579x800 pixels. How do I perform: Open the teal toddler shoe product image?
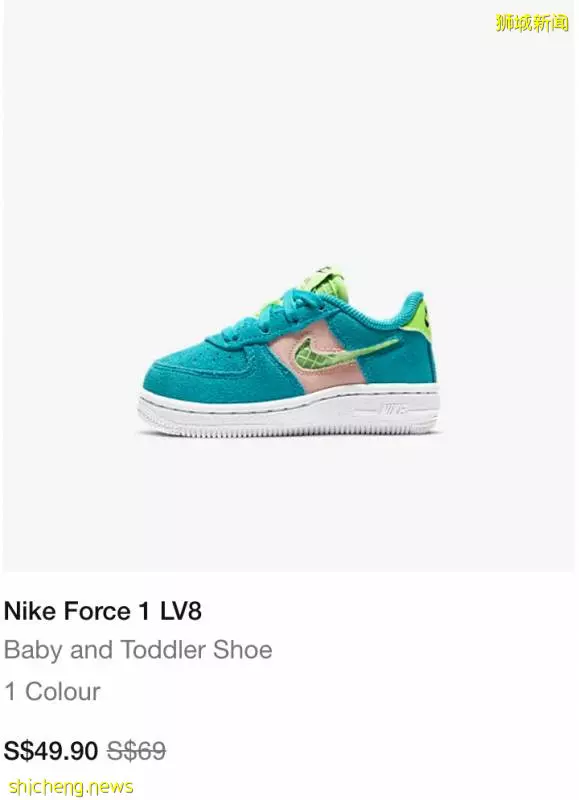click(x=289, y=352)
